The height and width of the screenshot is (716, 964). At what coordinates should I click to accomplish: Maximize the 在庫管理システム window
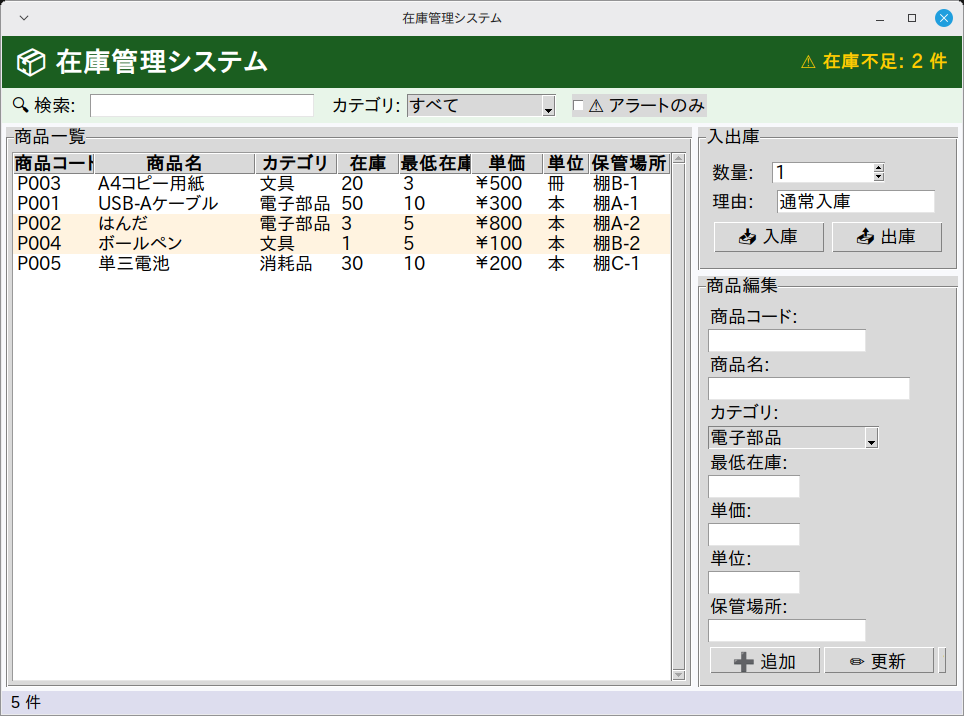coord(912,18)
